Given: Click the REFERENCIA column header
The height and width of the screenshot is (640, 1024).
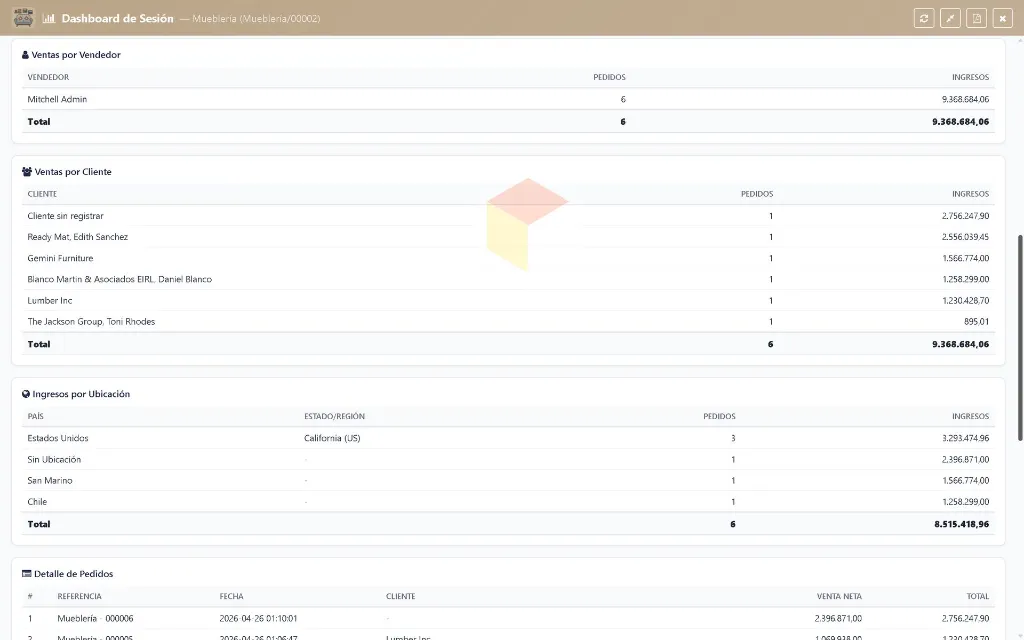Looking at the screenshot, I should pos(79,596).
